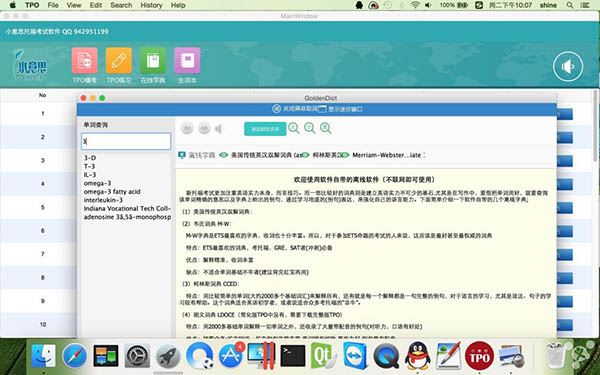600x375 pixels.
Task: Launch Safari from the dock
Action: point(75,355)
